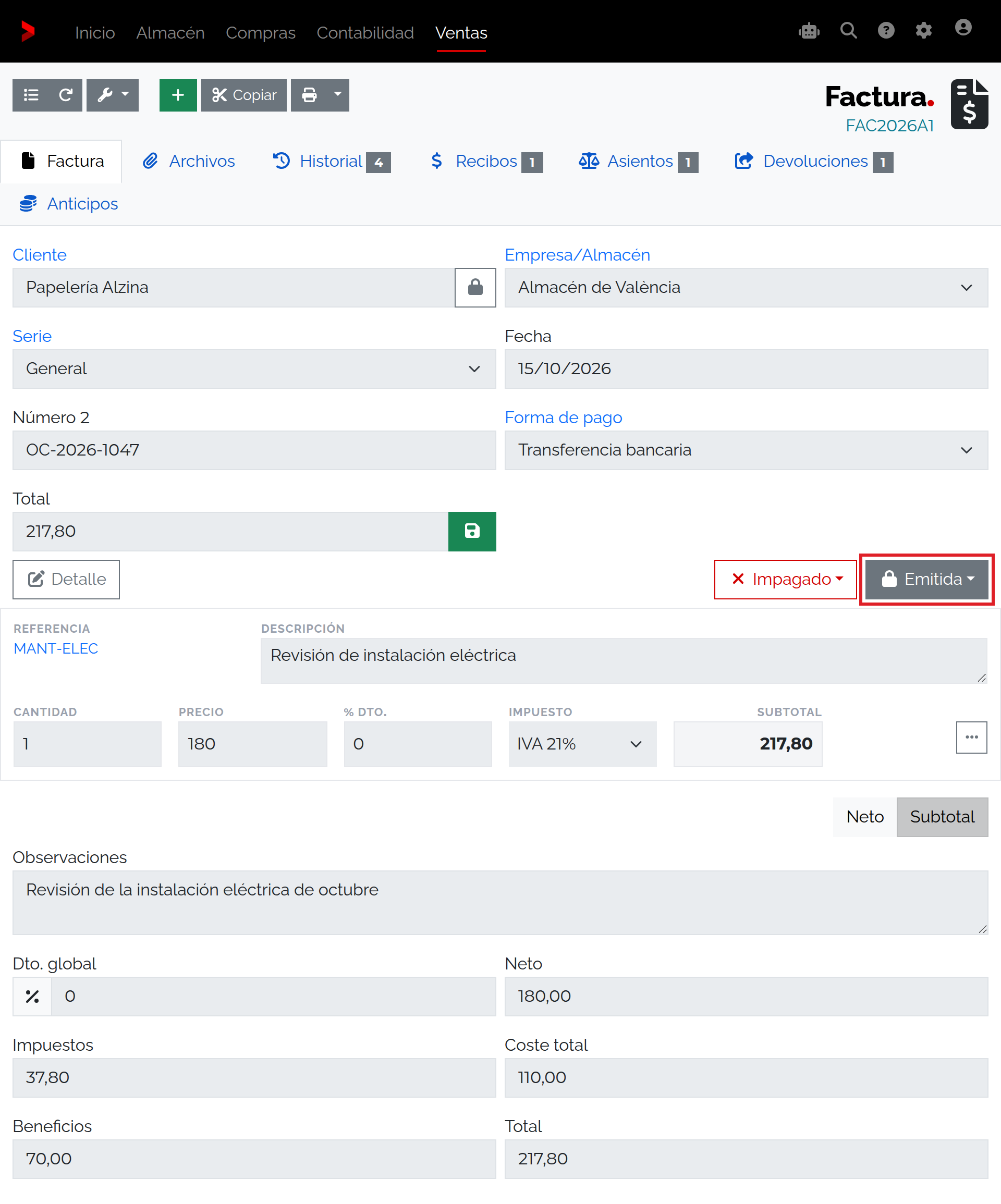This screenshot has width=1001, height=1204.
Task: Open the IVA 21% tax dropdown
Action: click(x=582, y=744)
